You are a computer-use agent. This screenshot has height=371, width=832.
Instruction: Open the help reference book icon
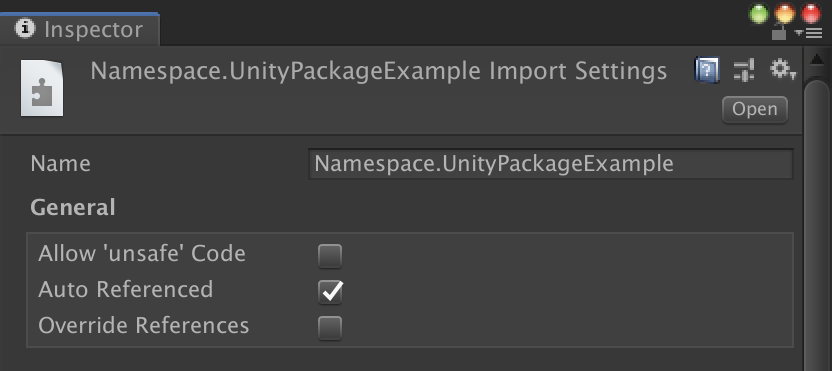pyautogui.click(x=707, y=70)
